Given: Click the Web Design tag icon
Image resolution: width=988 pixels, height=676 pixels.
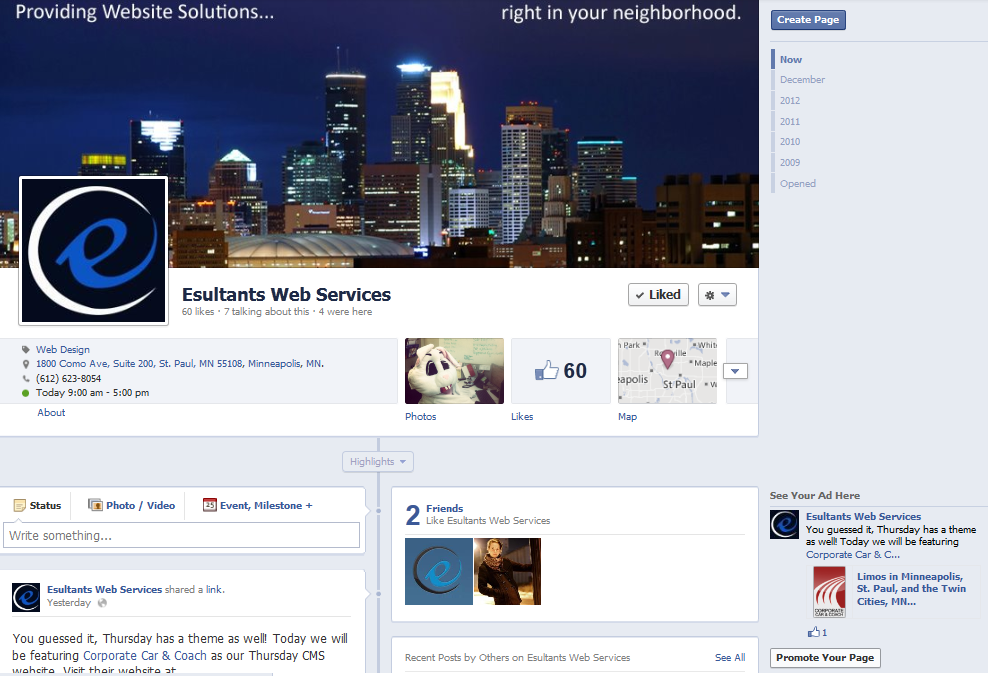Looking at the screenshot, I should 26,350.
